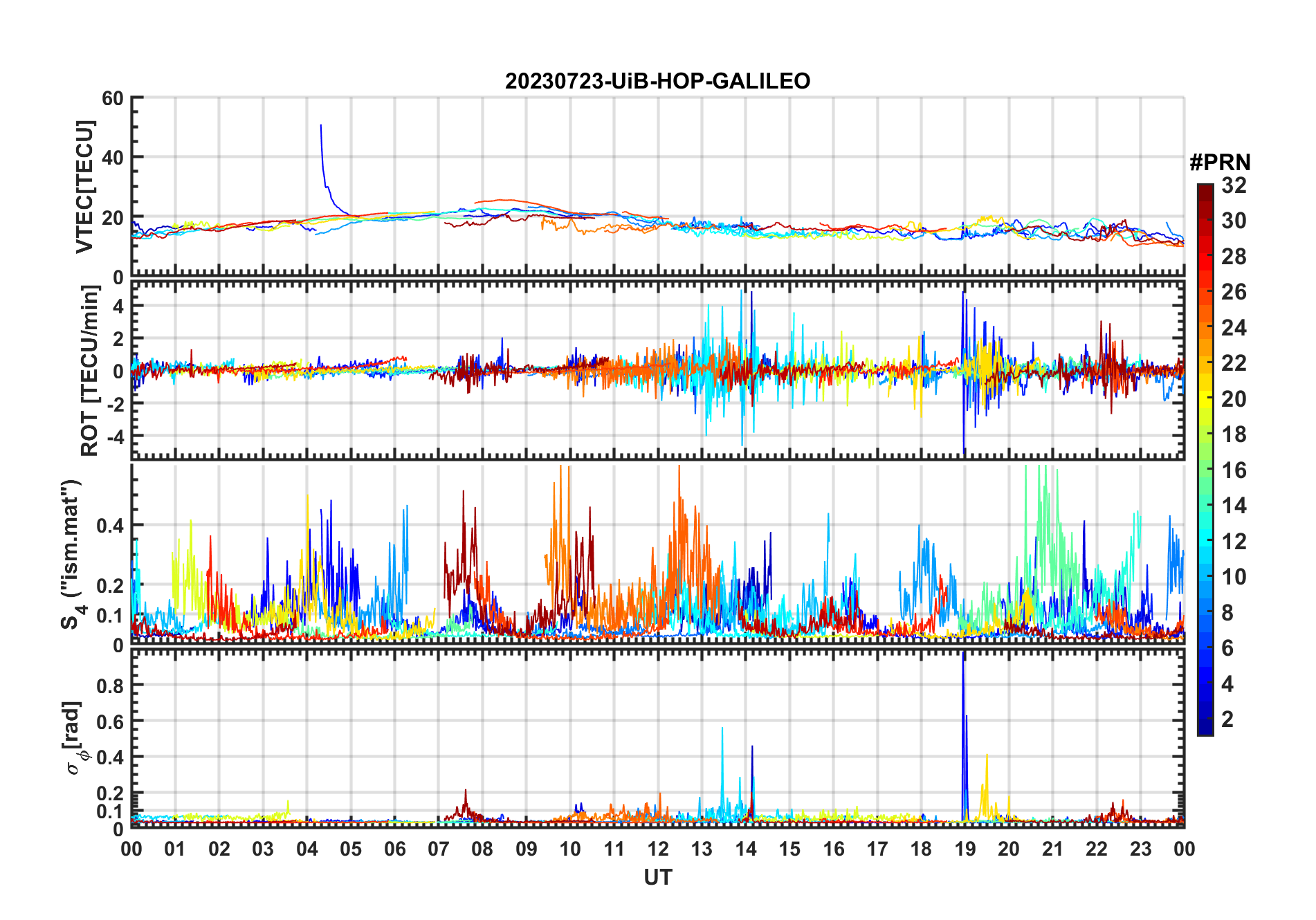This screenshot has height=920, width=1316.
Task: Select the S4 ("ism.mat") axis label
Action: (71, 555)
